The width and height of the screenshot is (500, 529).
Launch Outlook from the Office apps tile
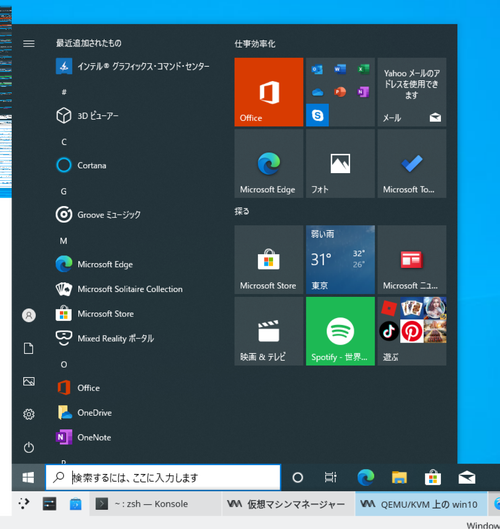point(317,69)
